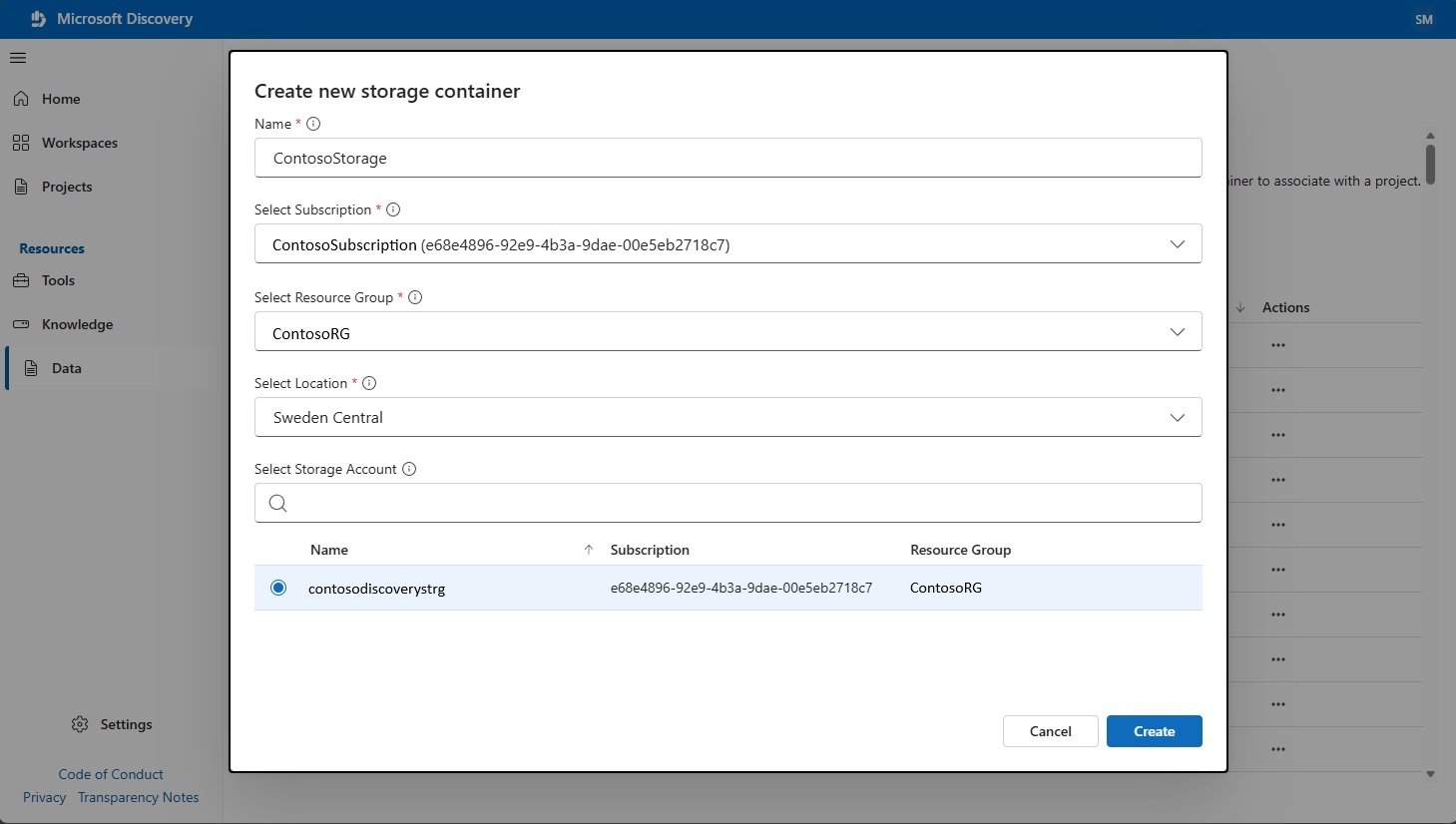The width and height of the screenshot is (1456, 824).
Task: Click the Microsoft Discovery logo icon
Action: point(39,19)
